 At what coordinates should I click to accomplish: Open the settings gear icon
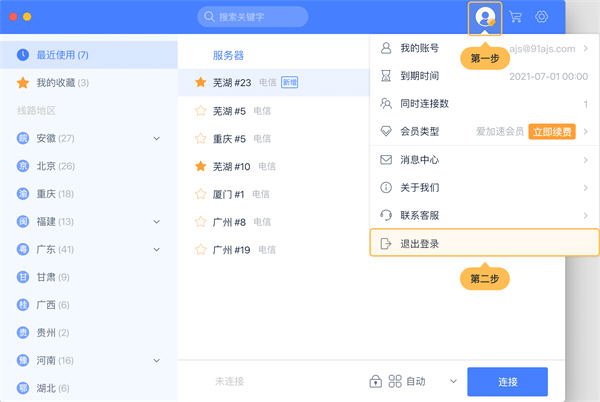click(x=541, y=16)
